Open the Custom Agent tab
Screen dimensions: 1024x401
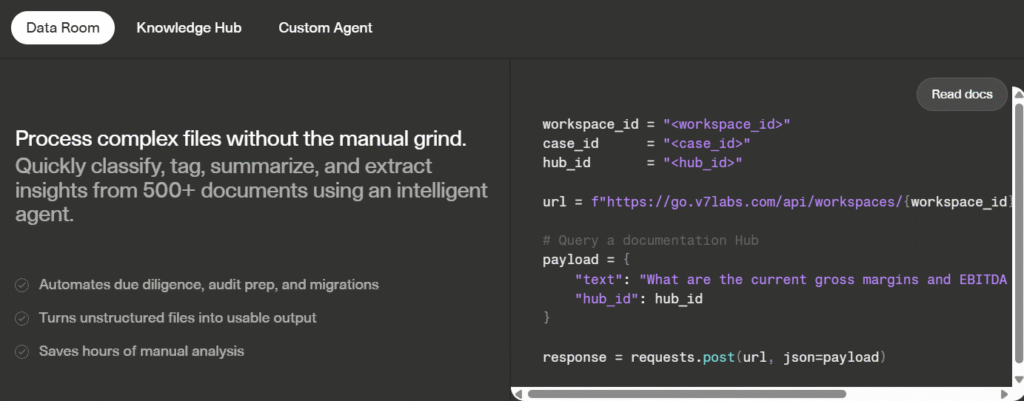tap(325, 27)
